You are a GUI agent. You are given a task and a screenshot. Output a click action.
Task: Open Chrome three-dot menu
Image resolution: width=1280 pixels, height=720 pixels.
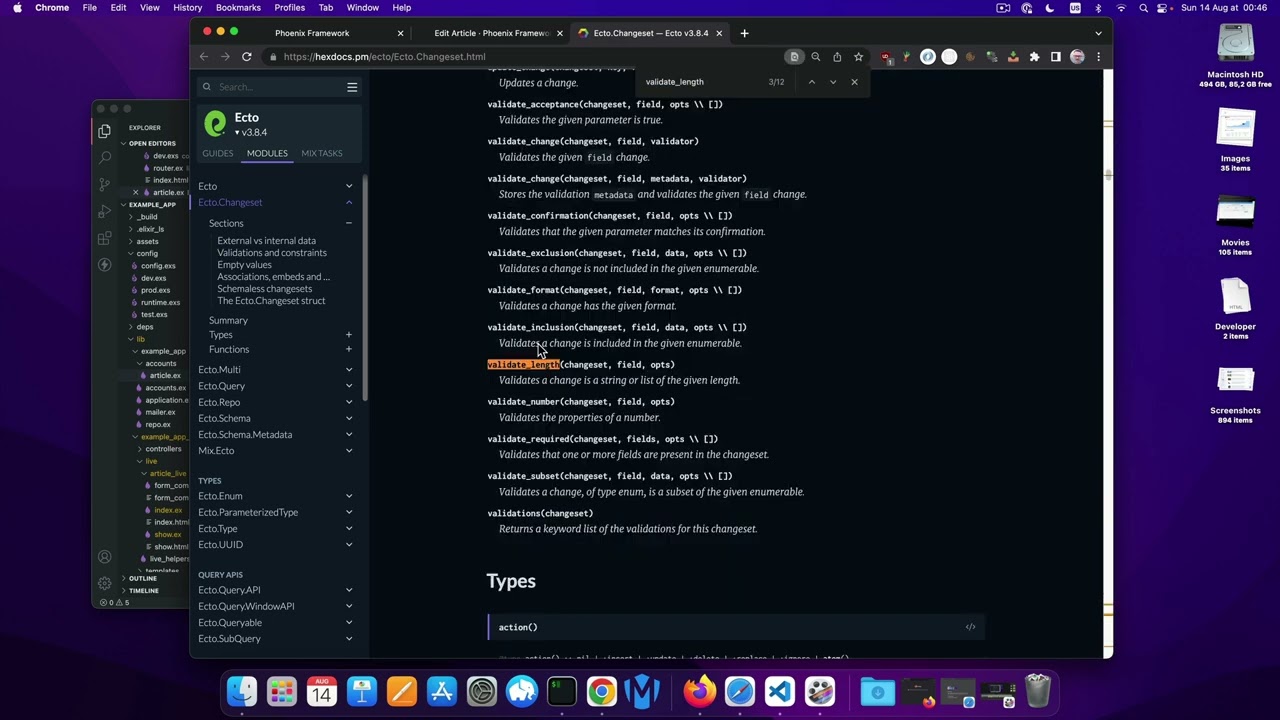coord(1098,57)
